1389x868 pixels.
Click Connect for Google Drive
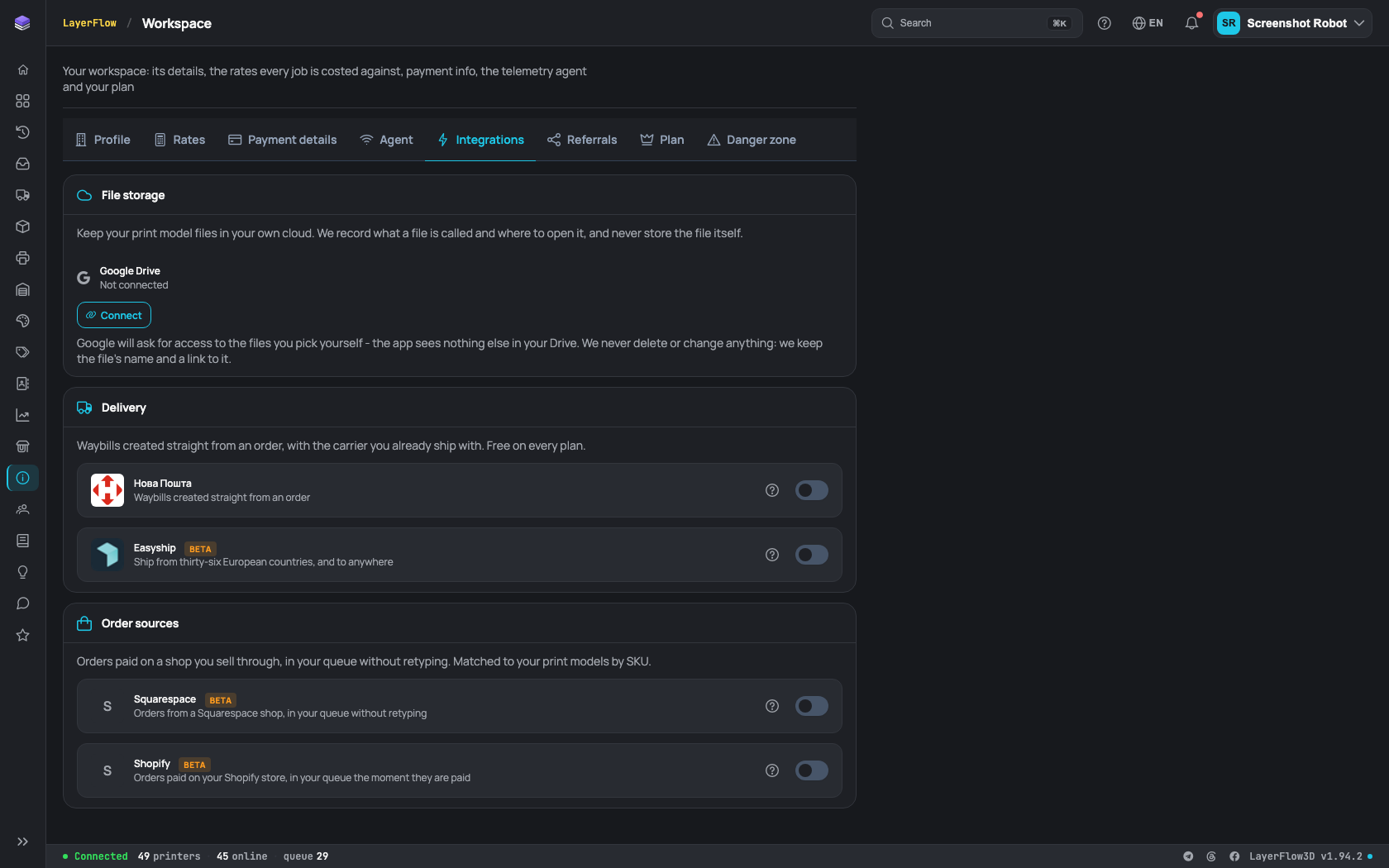[x=114, y=315]
